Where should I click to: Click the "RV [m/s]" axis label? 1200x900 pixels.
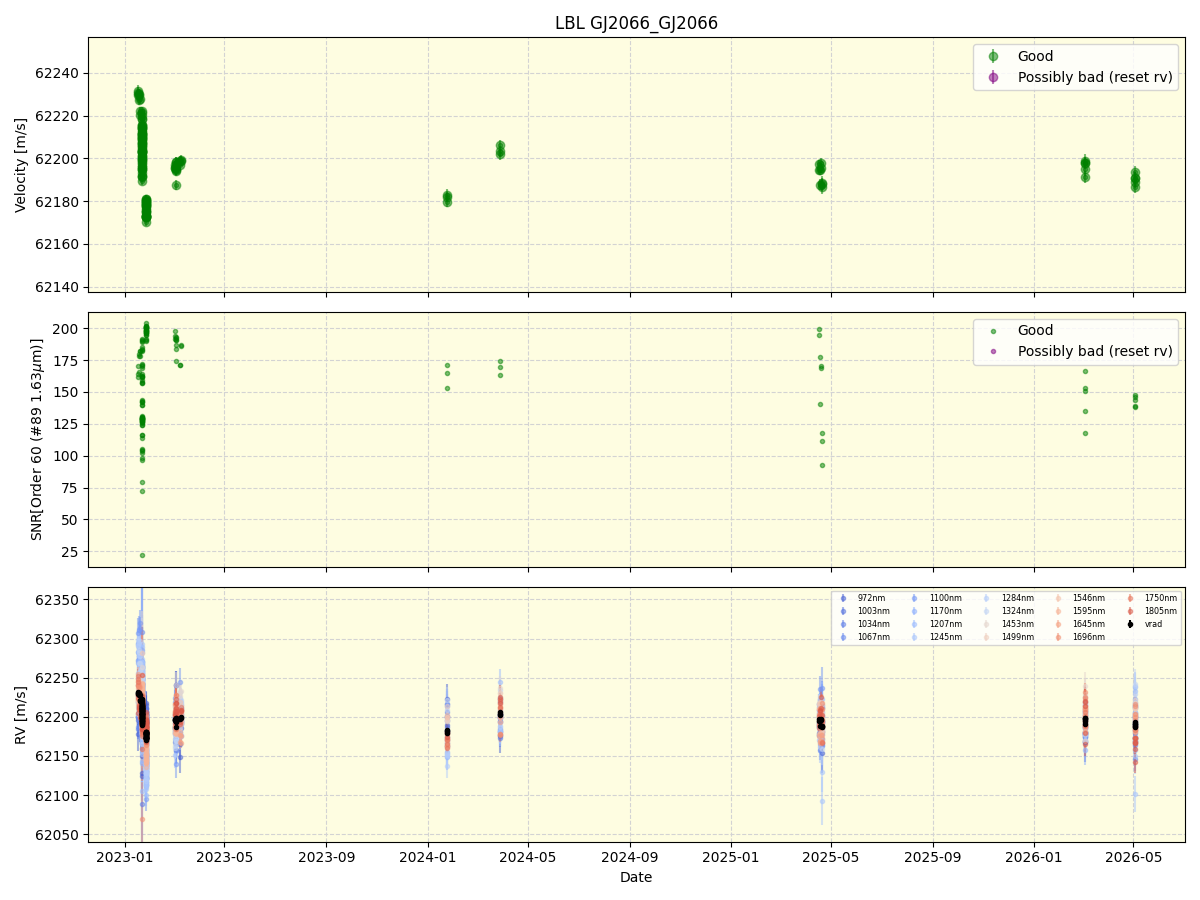click(x=21, y=715)
